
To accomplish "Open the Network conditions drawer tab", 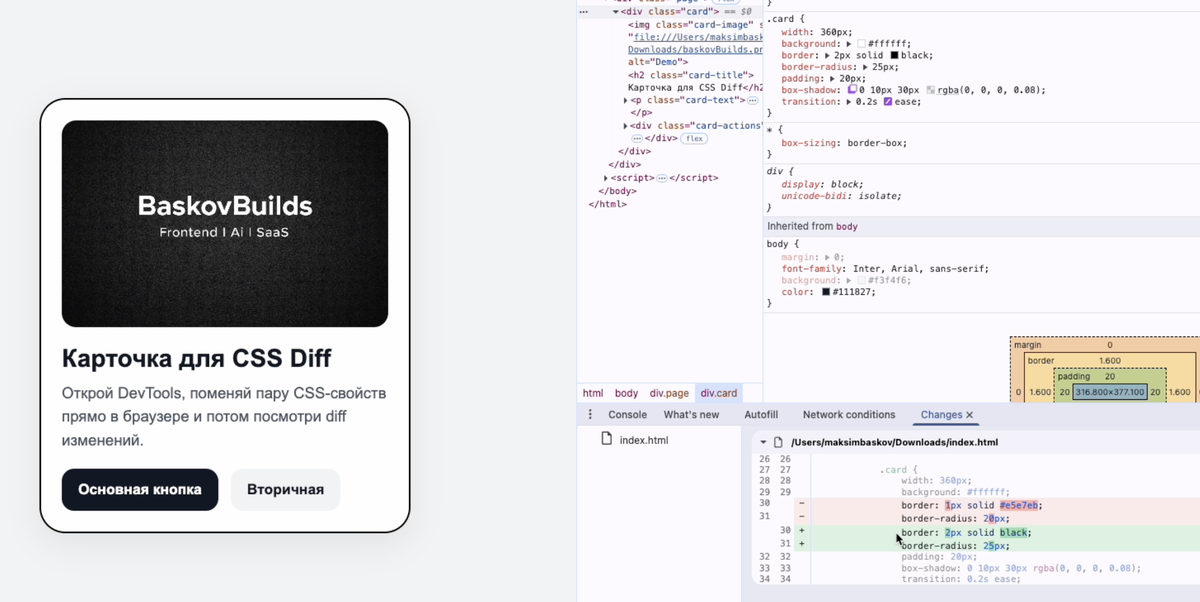I will click(849, 414).
